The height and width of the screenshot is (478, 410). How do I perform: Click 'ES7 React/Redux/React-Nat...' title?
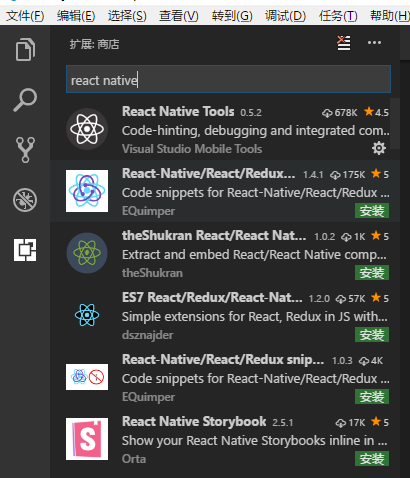[x=212, y=297]
